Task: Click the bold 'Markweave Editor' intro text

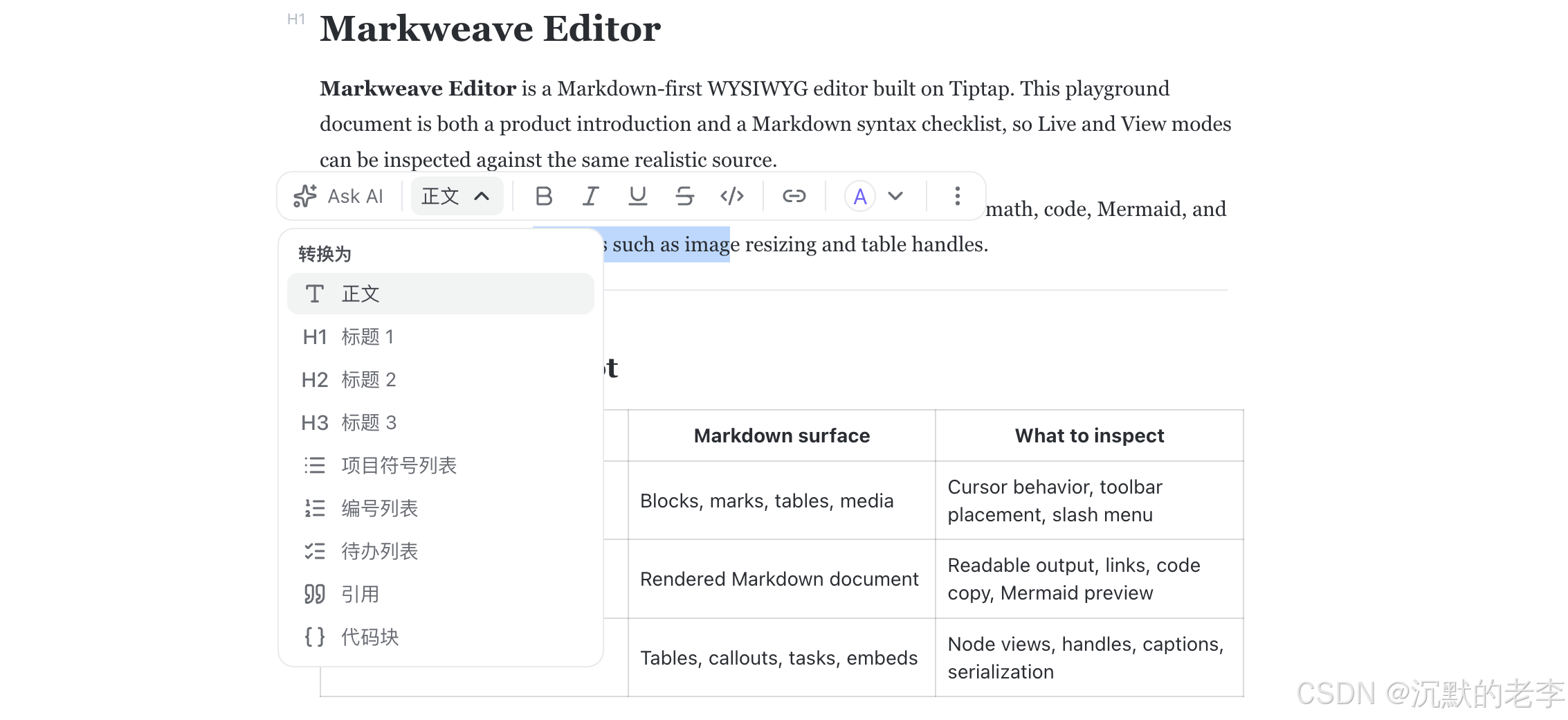Action: (x=418, y=89)
